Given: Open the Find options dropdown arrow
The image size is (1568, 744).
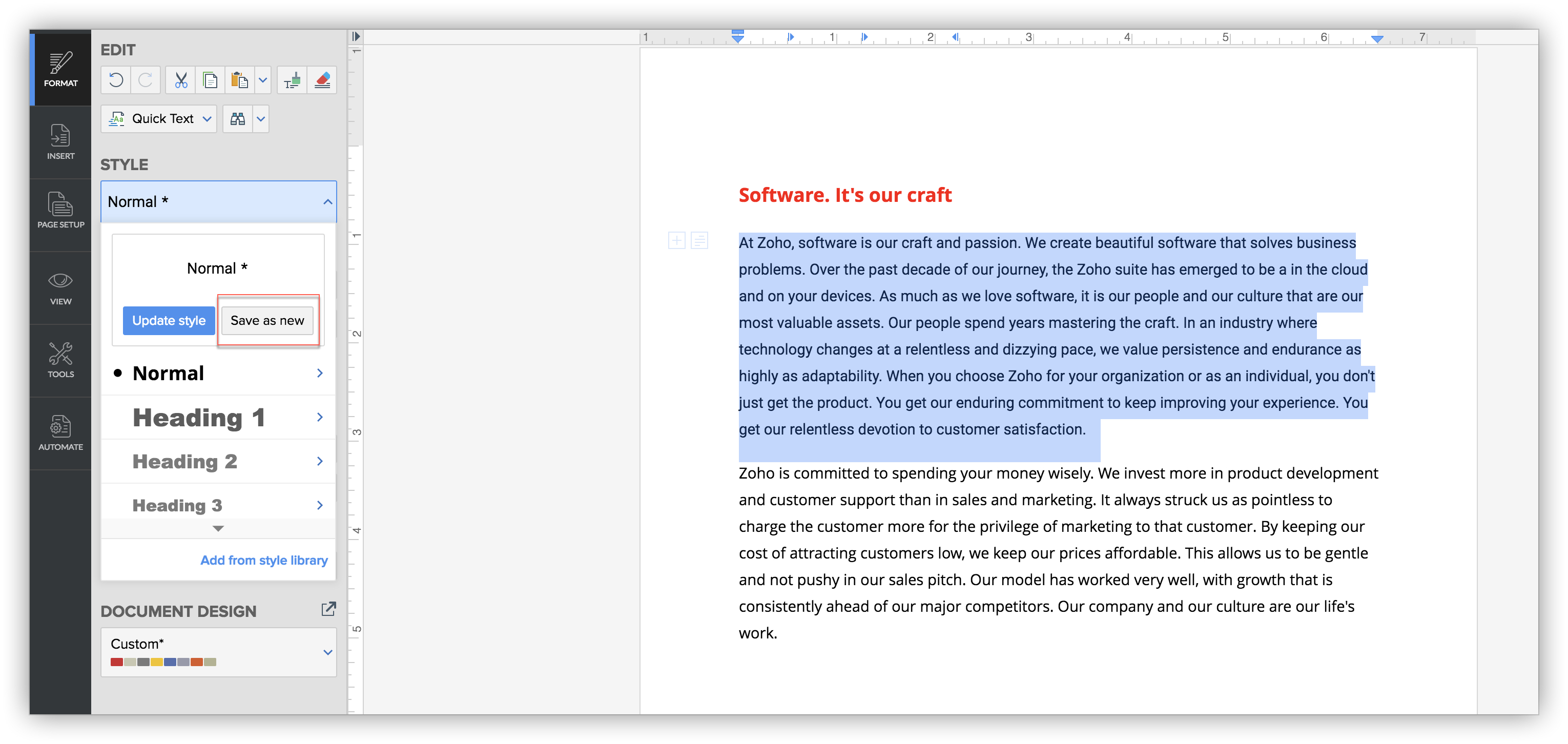Looking at the screenshot, I should (x=260, y=119).
